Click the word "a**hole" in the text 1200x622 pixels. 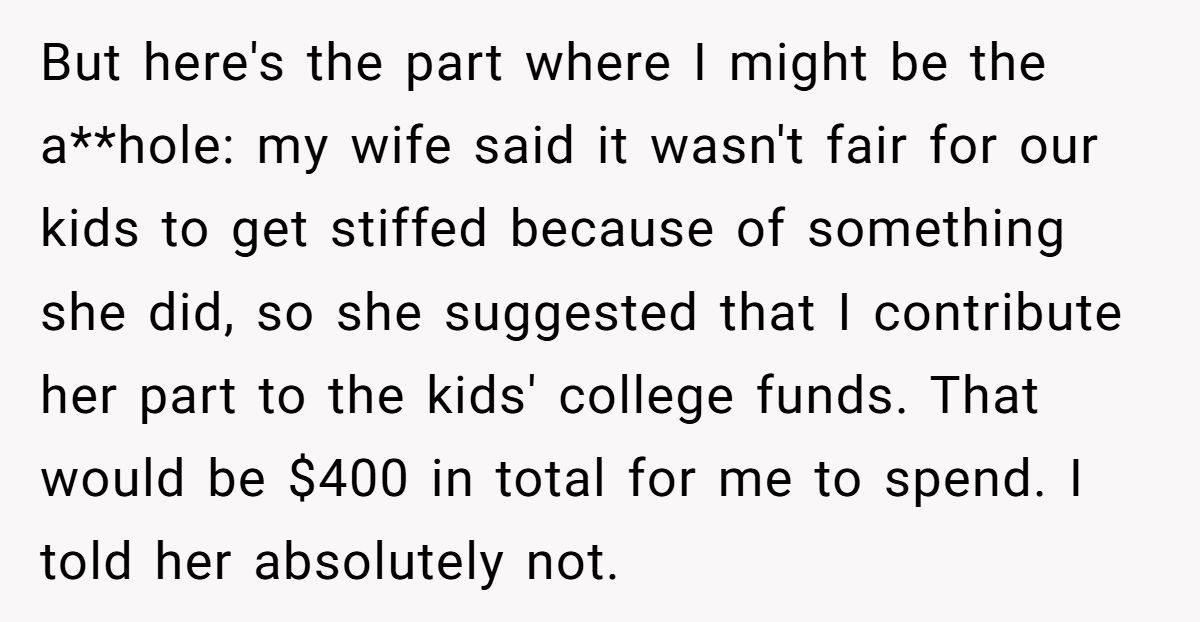point(136,147)
